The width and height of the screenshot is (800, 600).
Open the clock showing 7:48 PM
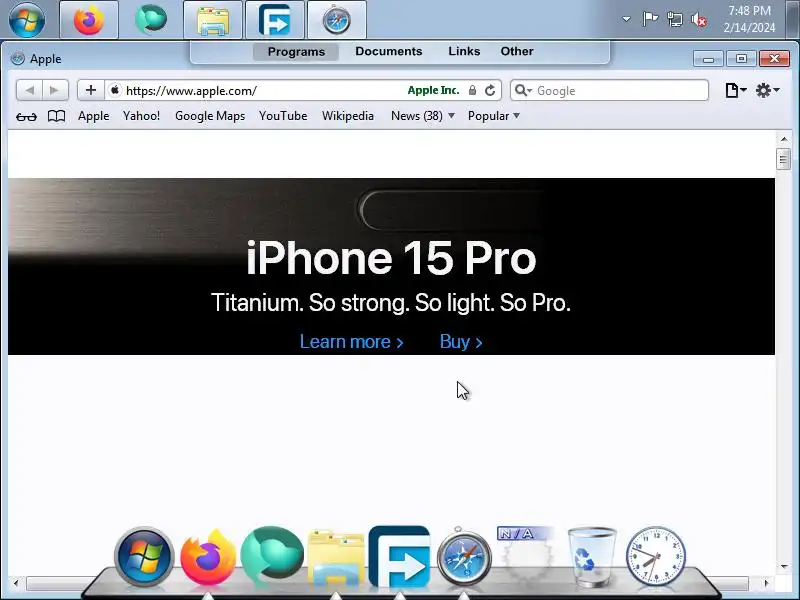pos(749,19)
